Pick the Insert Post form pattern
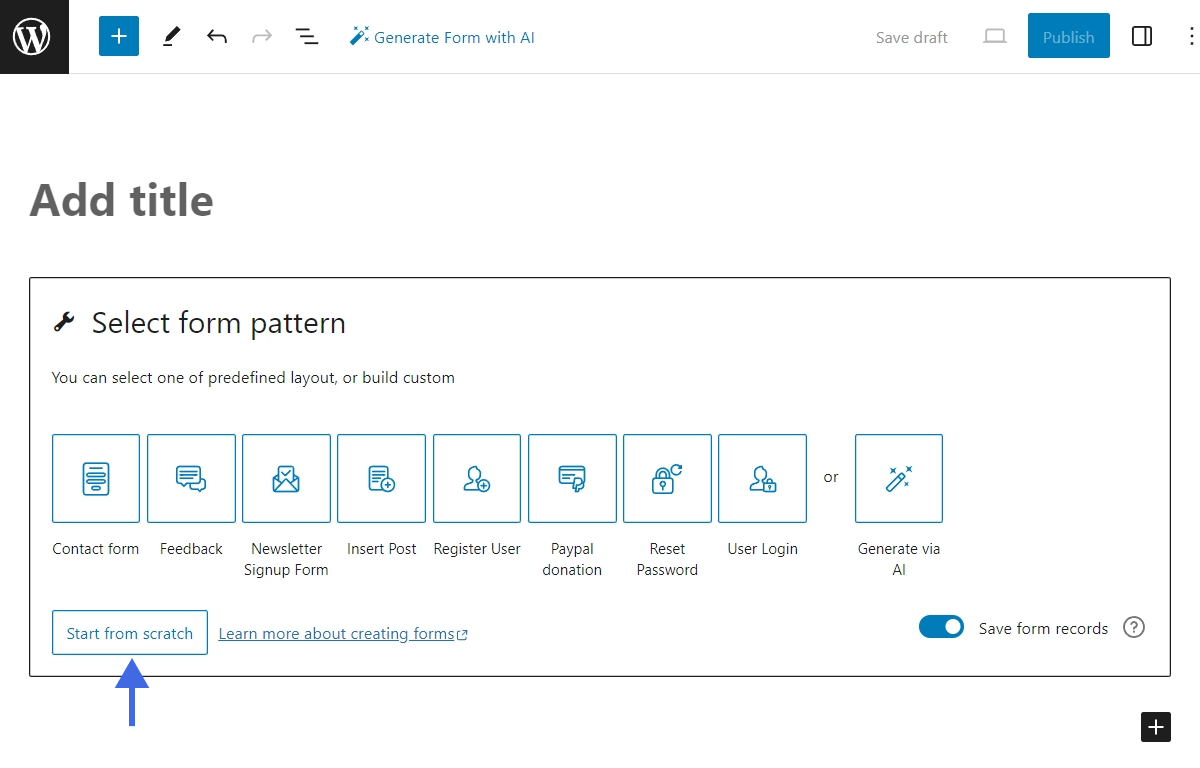The height and width of the screenshot is (768, 1200). pos(381,478)
